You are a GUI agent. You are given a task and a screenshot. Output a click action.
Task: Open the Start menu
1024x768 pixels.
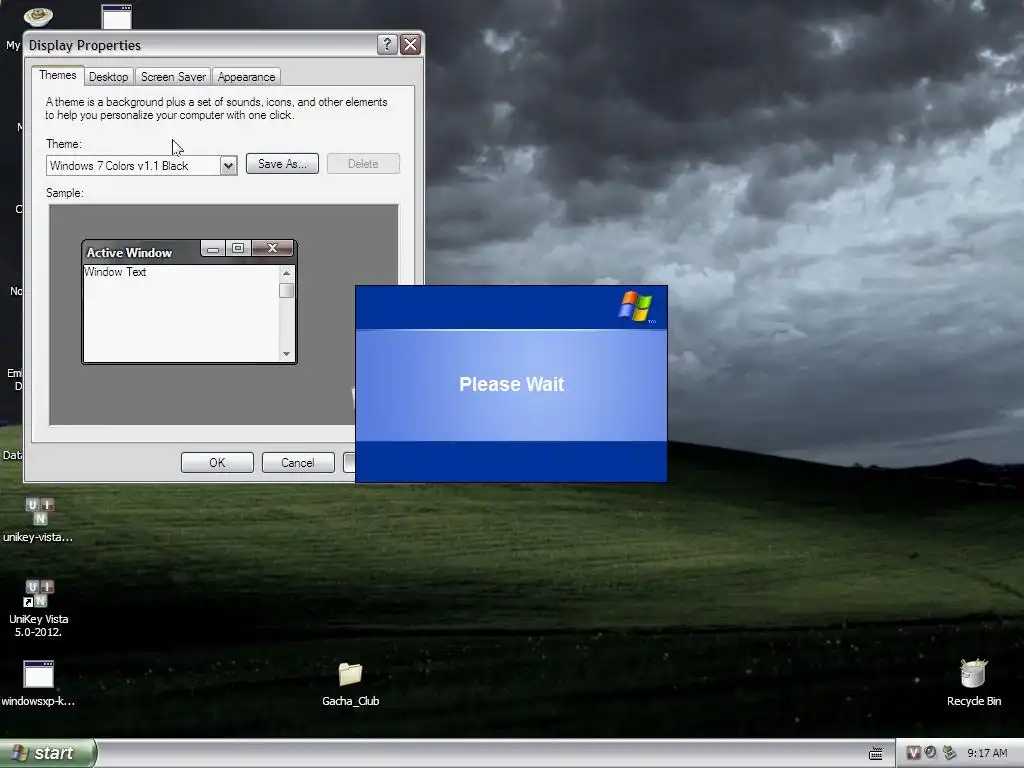(x=48, y=753)
